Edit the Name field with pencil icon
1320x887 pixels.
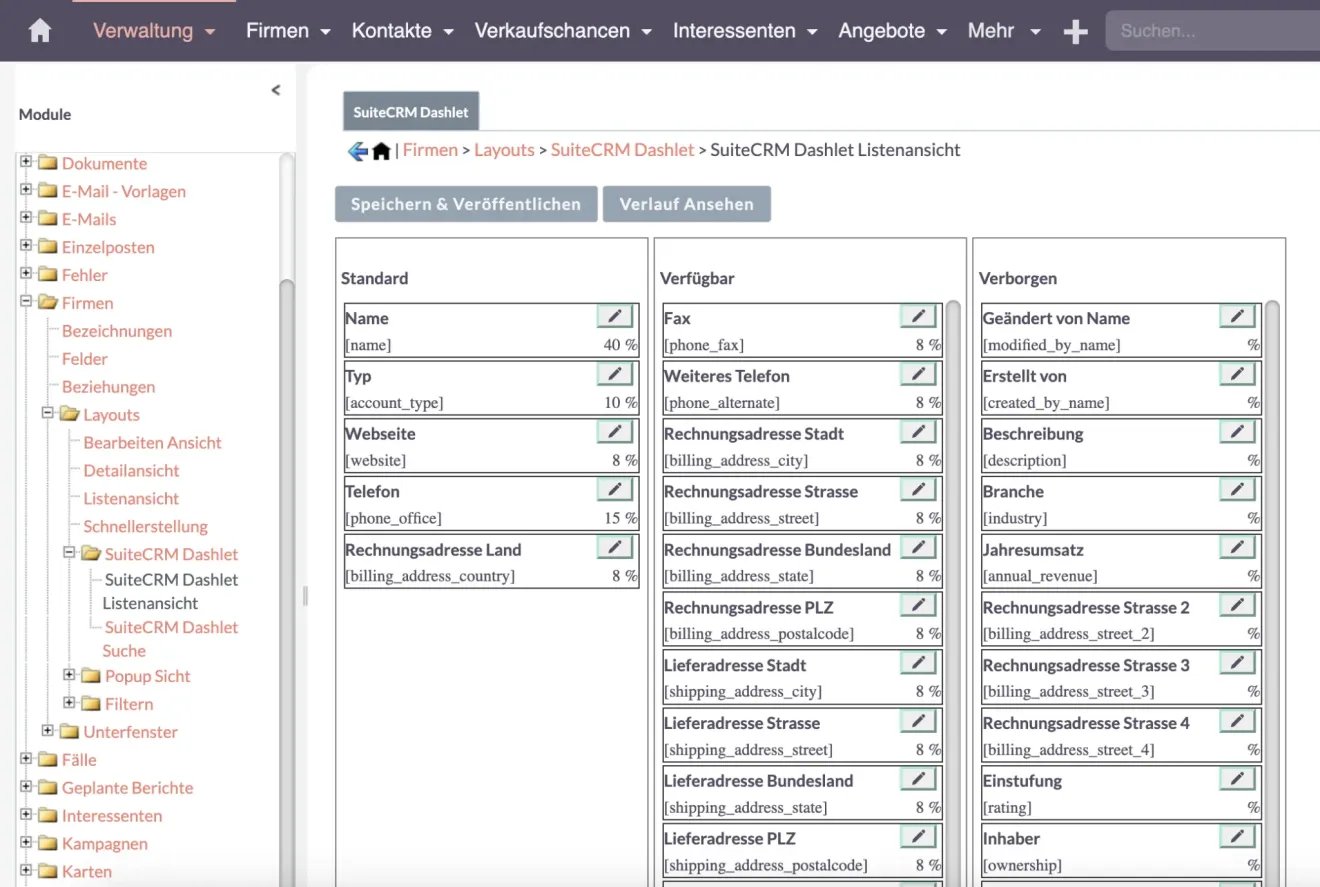tap(615, 317)
